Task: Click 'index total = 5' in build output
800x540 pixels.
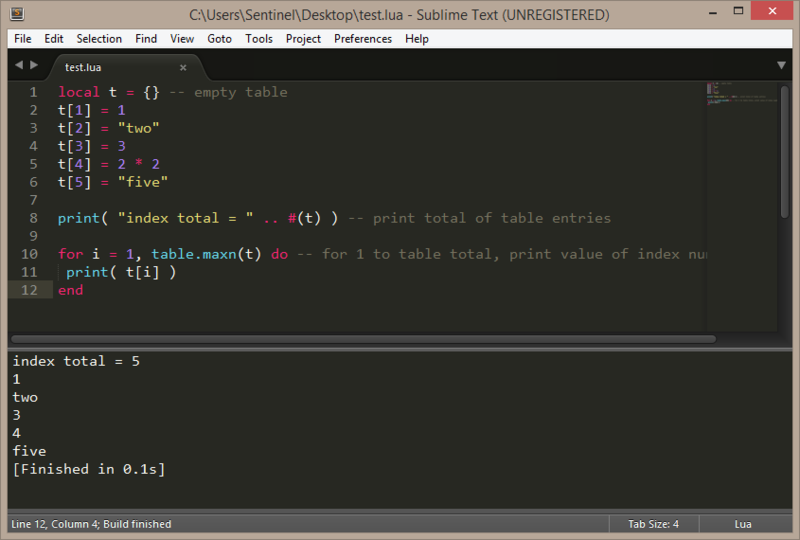Action: (76, 361)
